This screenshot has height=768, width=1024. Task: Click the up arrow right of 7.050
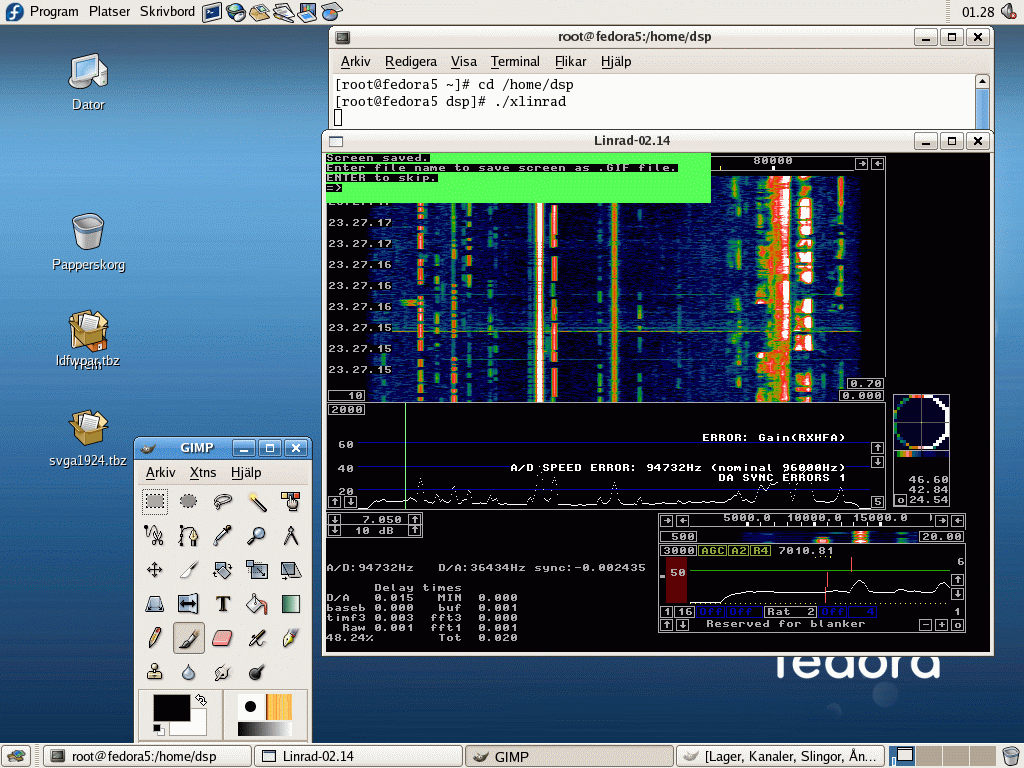point(414,520)
